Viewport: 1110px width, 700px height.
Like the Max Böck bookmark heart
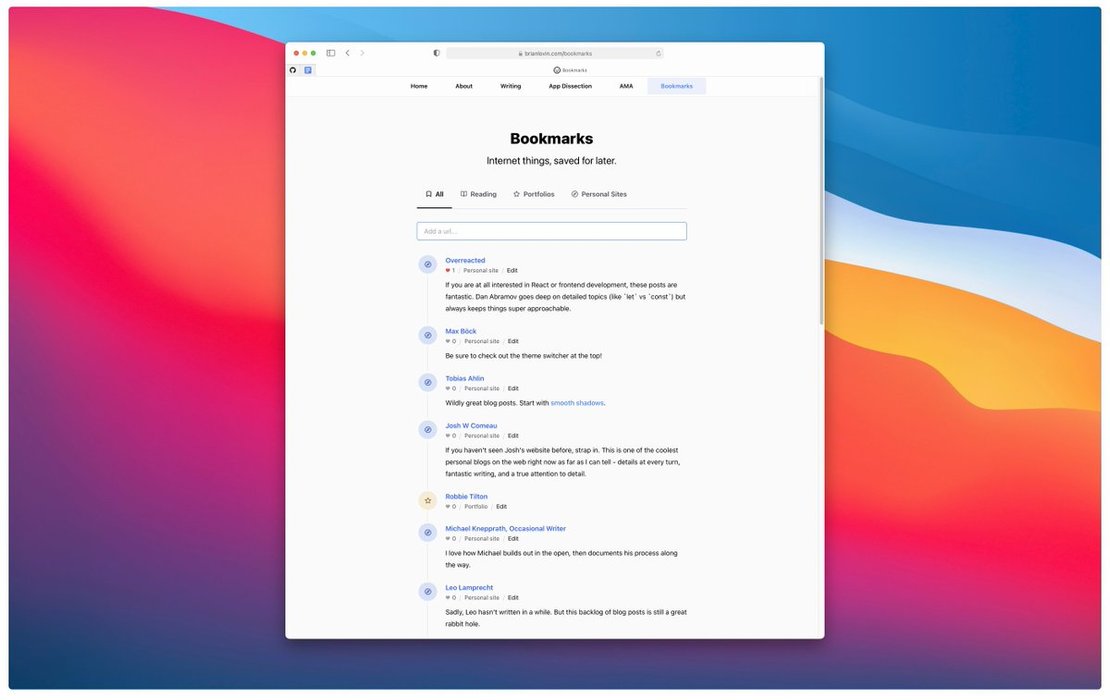(450, 341)
